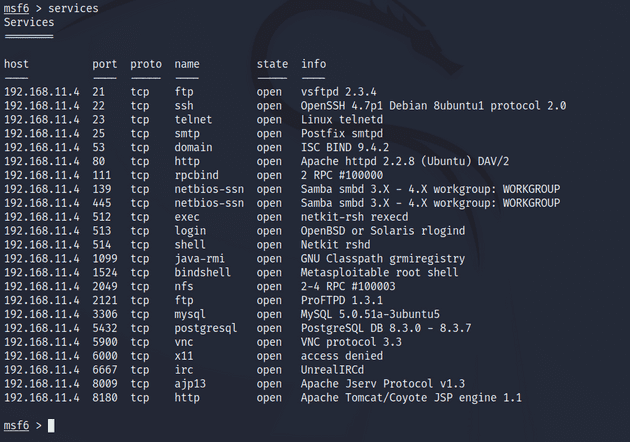Screen dimensions: 630x442
Task: Click the 'state' column header
Action: [x=272, y=64]
